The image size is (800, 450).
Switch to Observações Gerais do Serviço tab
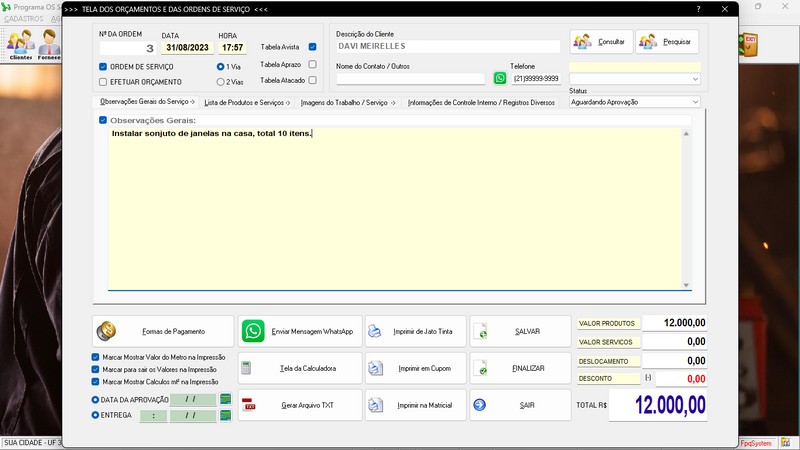tap(147, 102)
